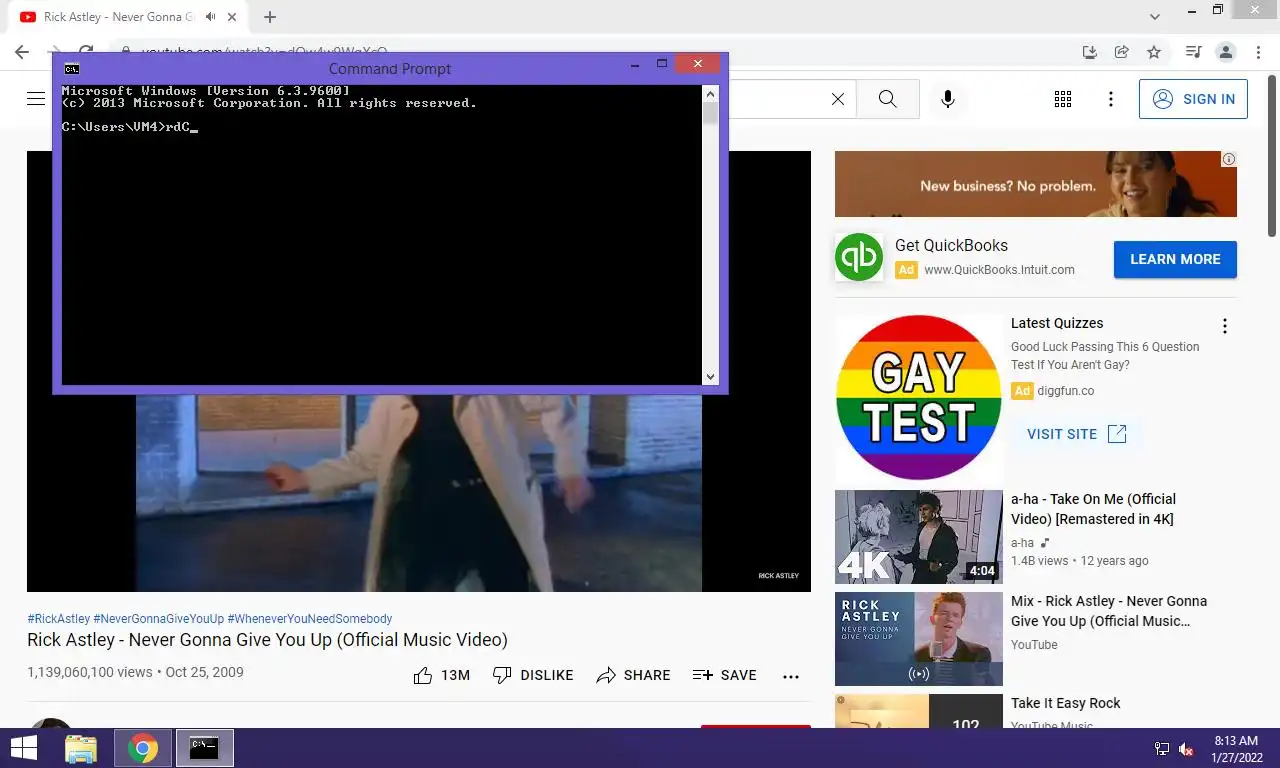This screenshot has width=1280, height=768.
Task: Open Command Prompt system menu icon
Action: 71,68
